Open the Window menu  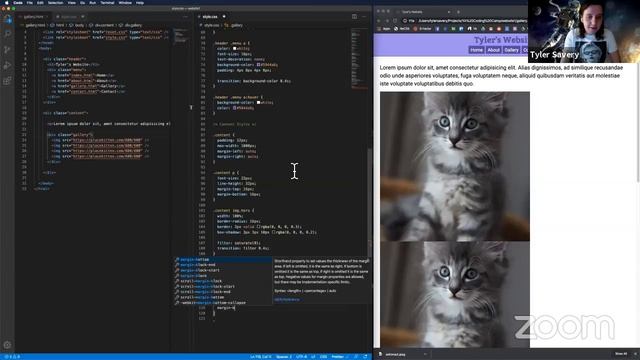[x=125, y=2]
